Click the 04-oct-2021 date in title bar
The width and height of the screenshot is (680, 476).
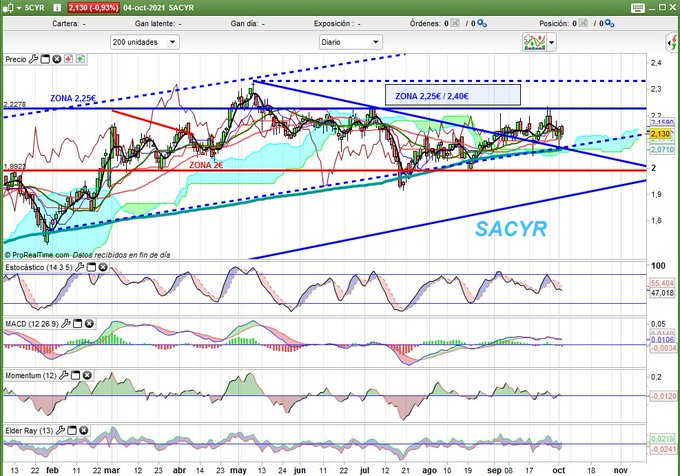143,8
